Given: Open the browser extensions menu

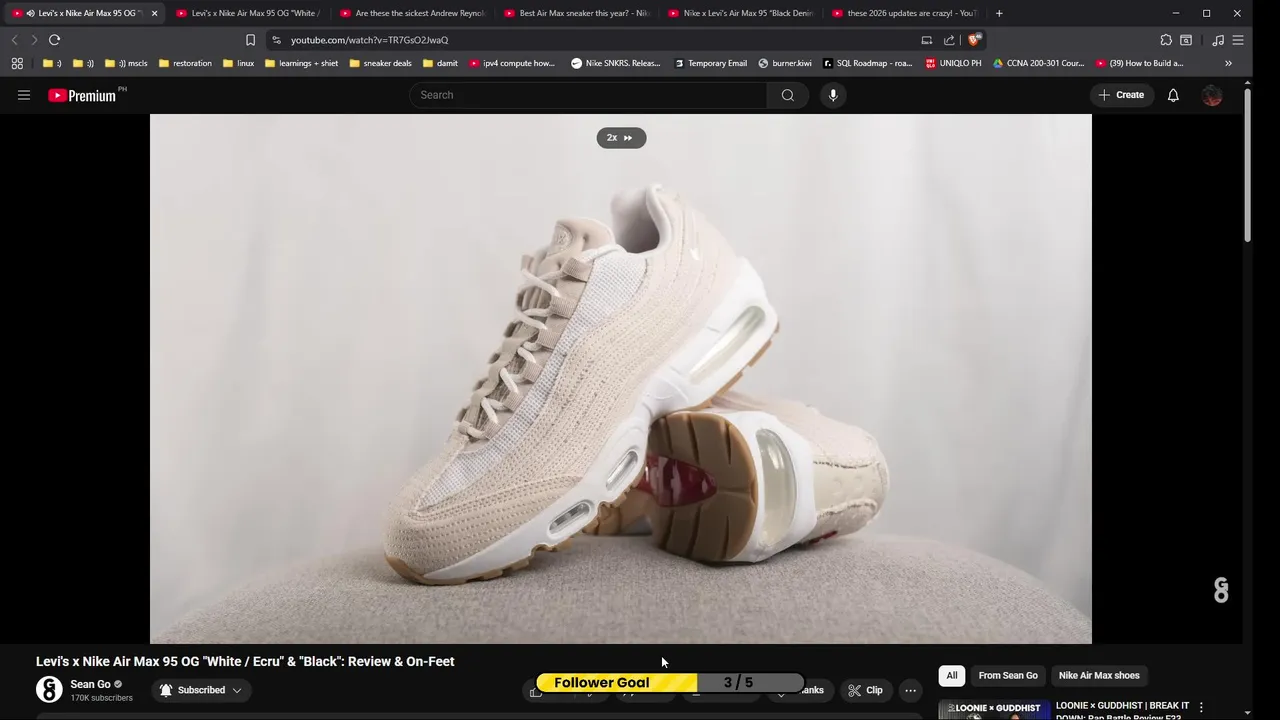Looking at the screenshot, I should (1166, 40).
